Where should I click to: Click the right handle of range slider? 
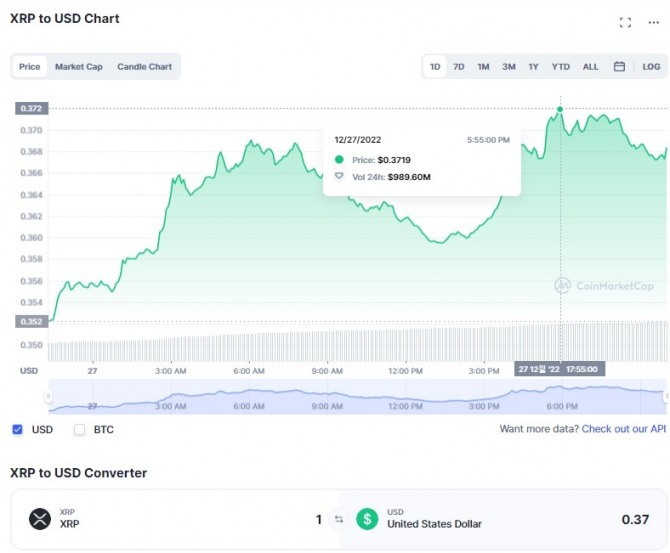[666, 397]
